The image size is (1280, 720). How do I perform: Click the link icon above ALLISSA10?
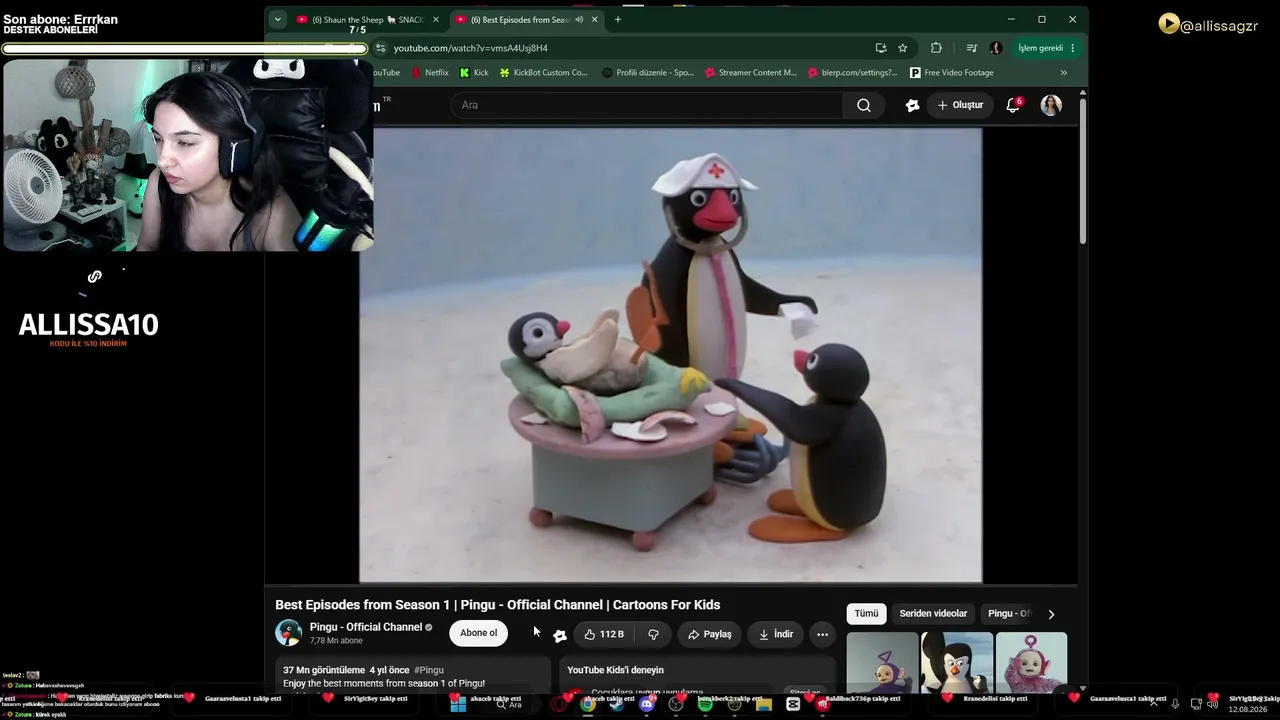point(94,277)
